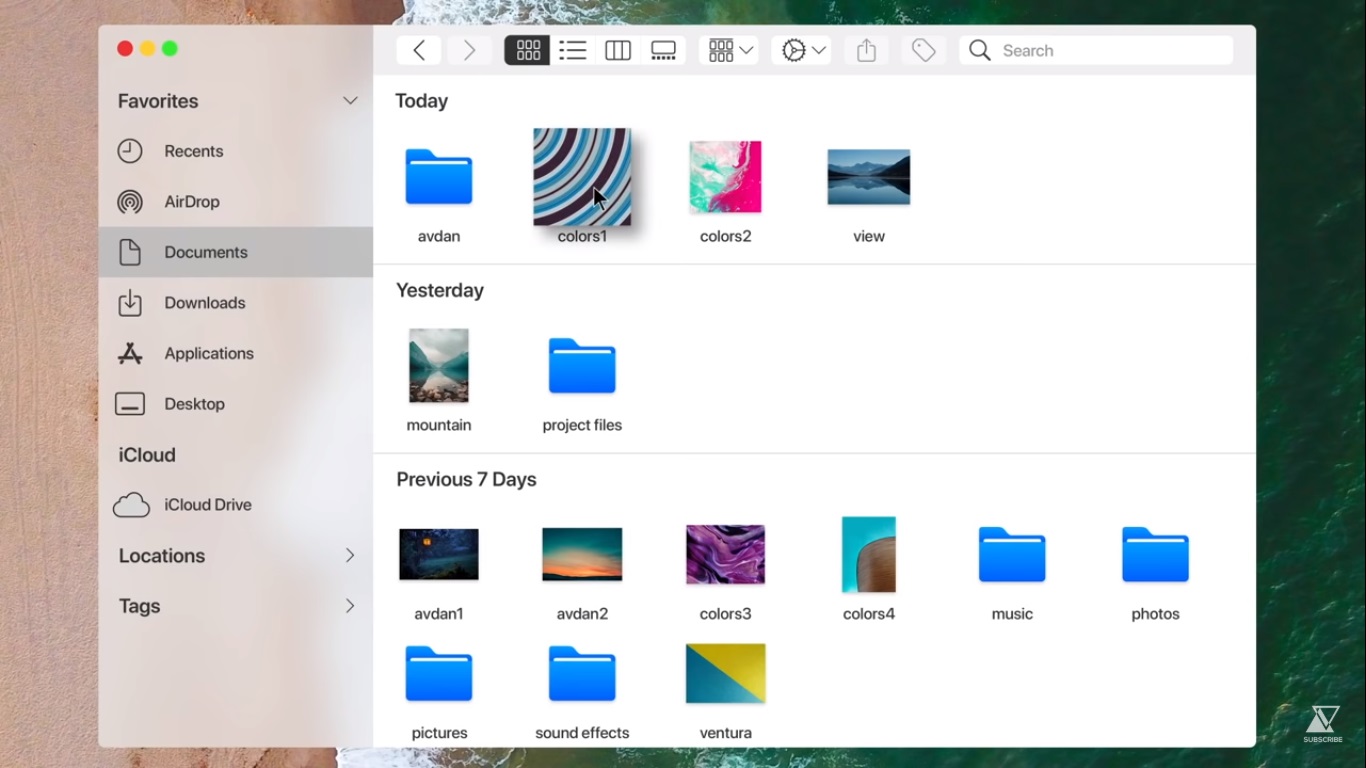
Task: Click the forward navigation arrow
Action: 469,51
